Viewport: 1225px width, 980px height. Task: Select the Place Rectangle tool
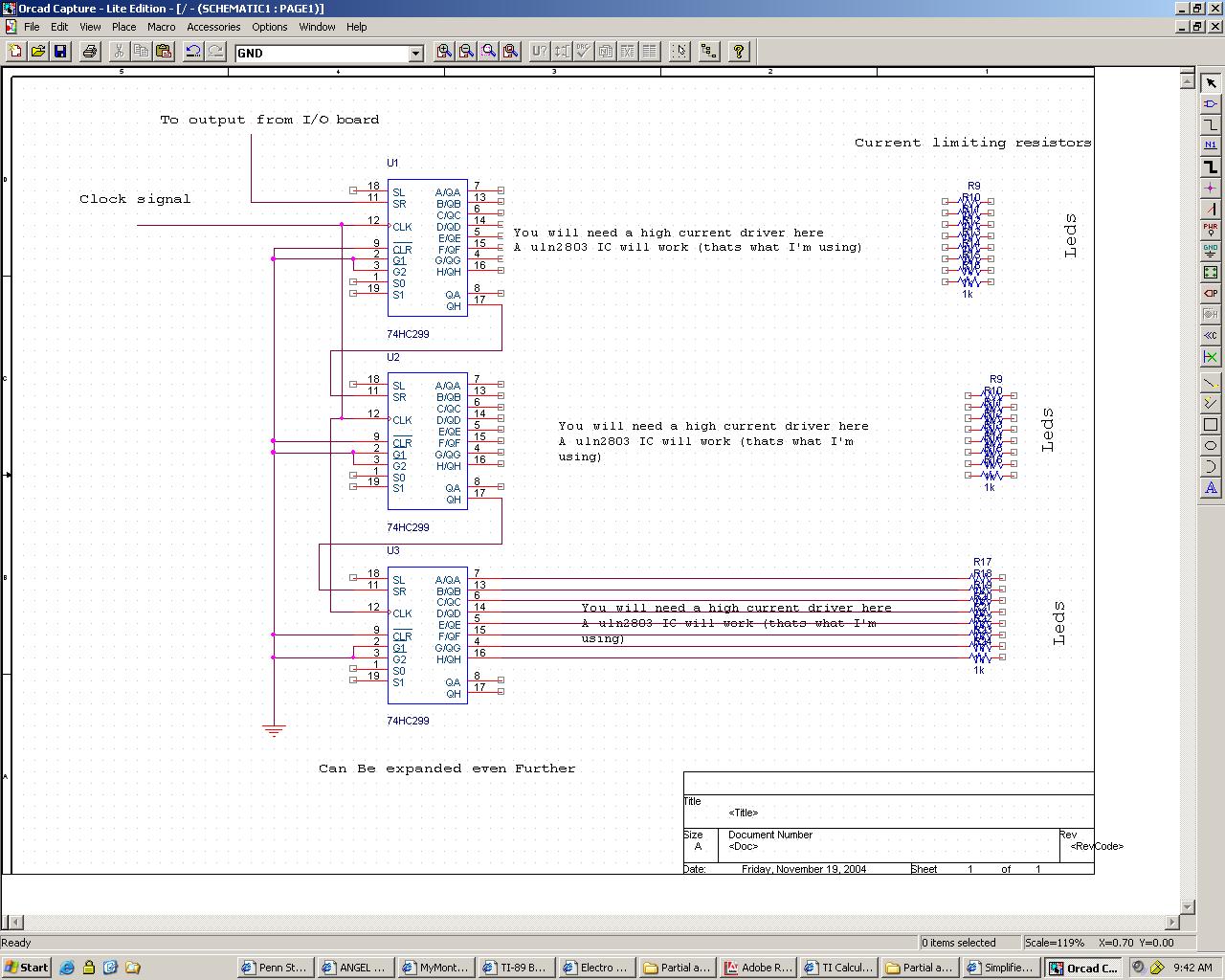point(1211,424)
